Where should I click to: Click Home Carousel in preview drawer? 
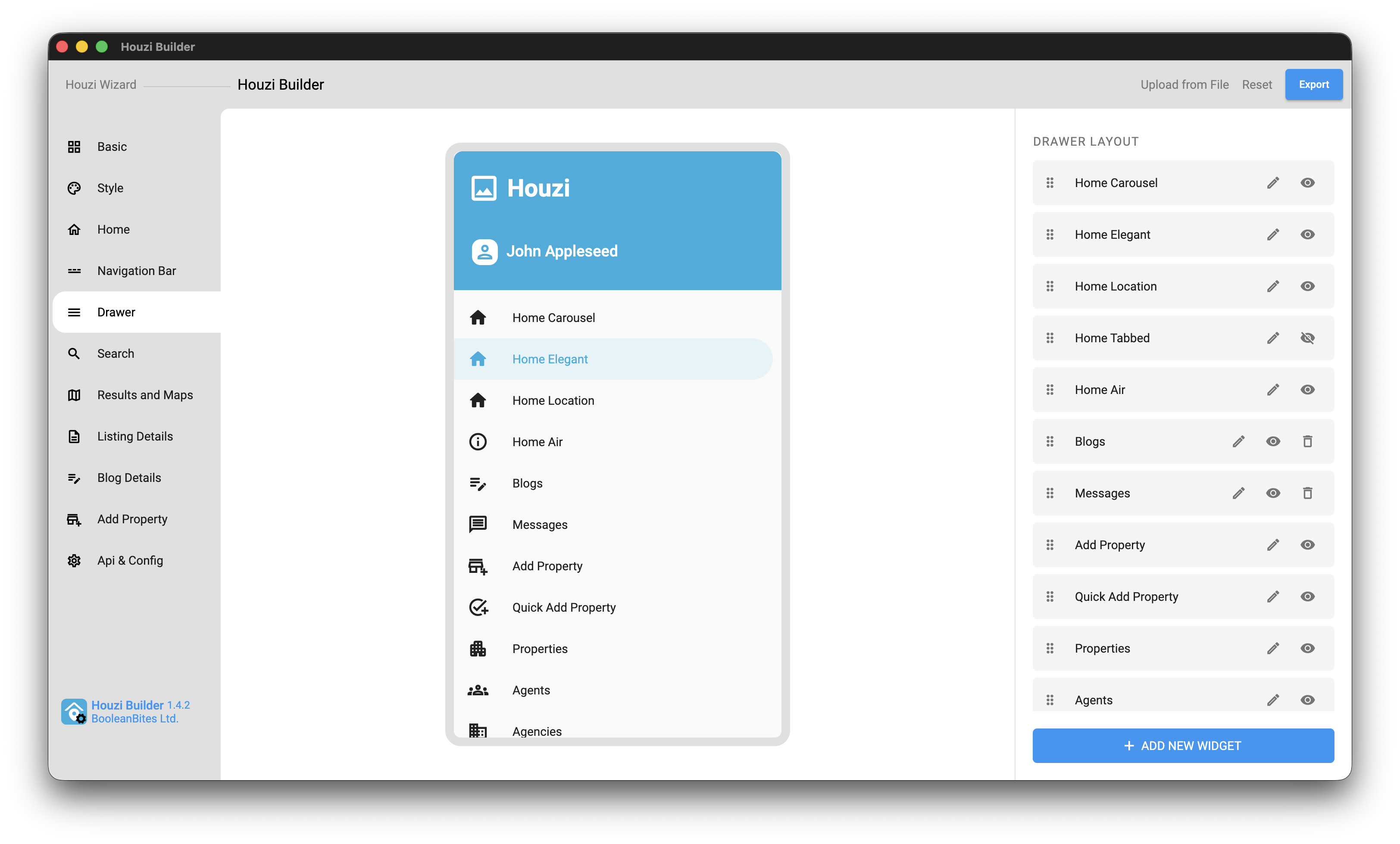617,318
